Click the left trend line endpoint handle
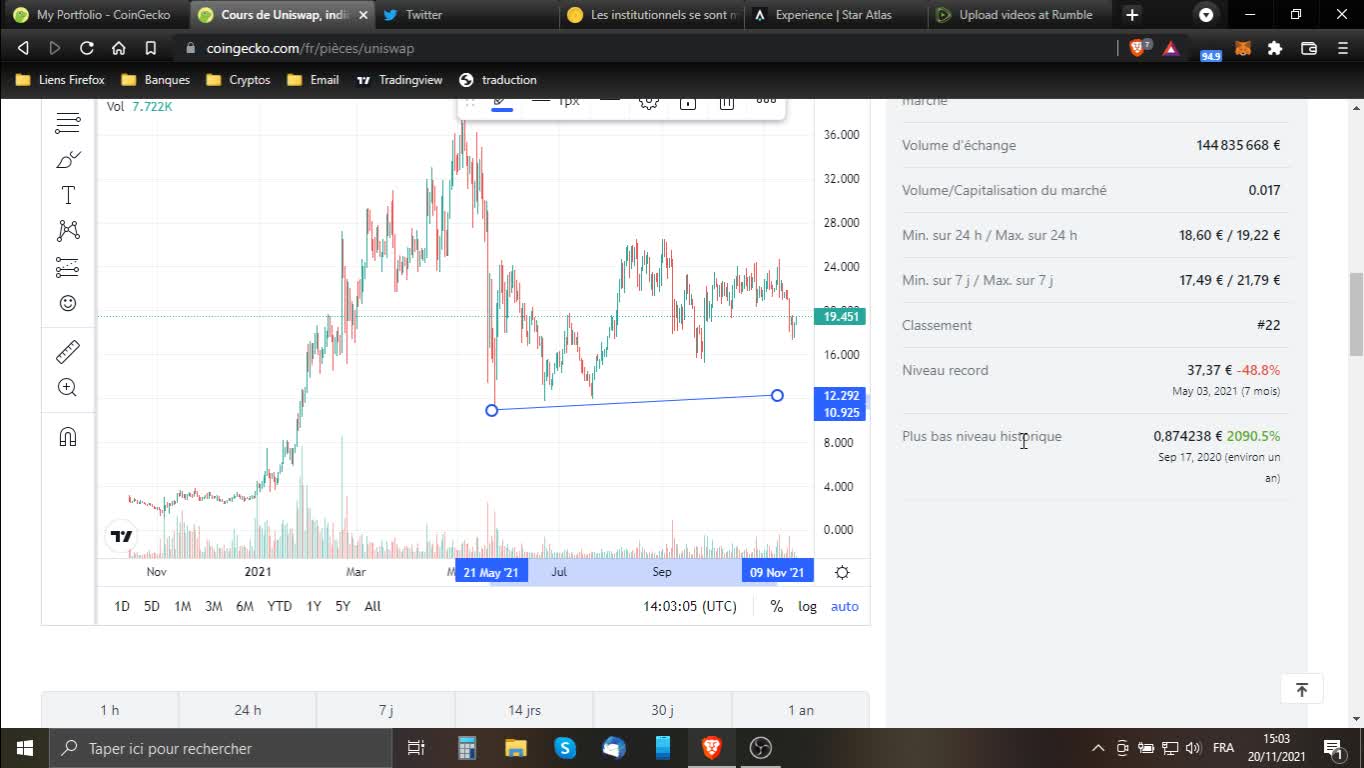The width and height of the screenshot is (1364, 768). tap(491, 410)
